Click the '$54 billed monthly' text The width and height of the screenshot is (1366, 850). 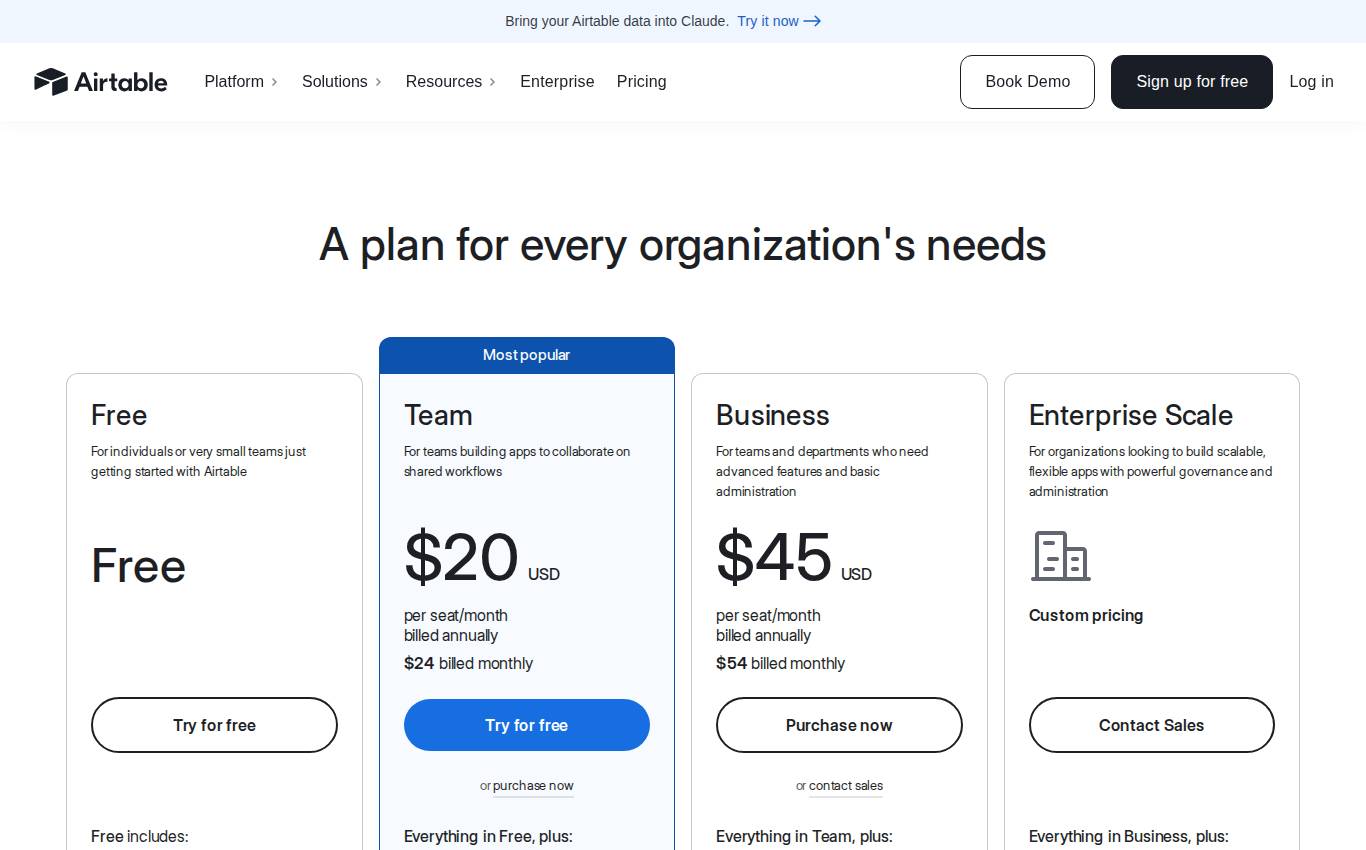(x=781, y=663)
